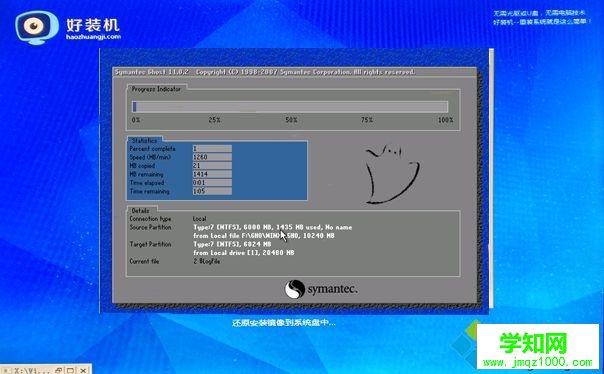Click the MB remaining value 1414
The width and height of the screenshot is (604, 374).
(x=212, y=174)
